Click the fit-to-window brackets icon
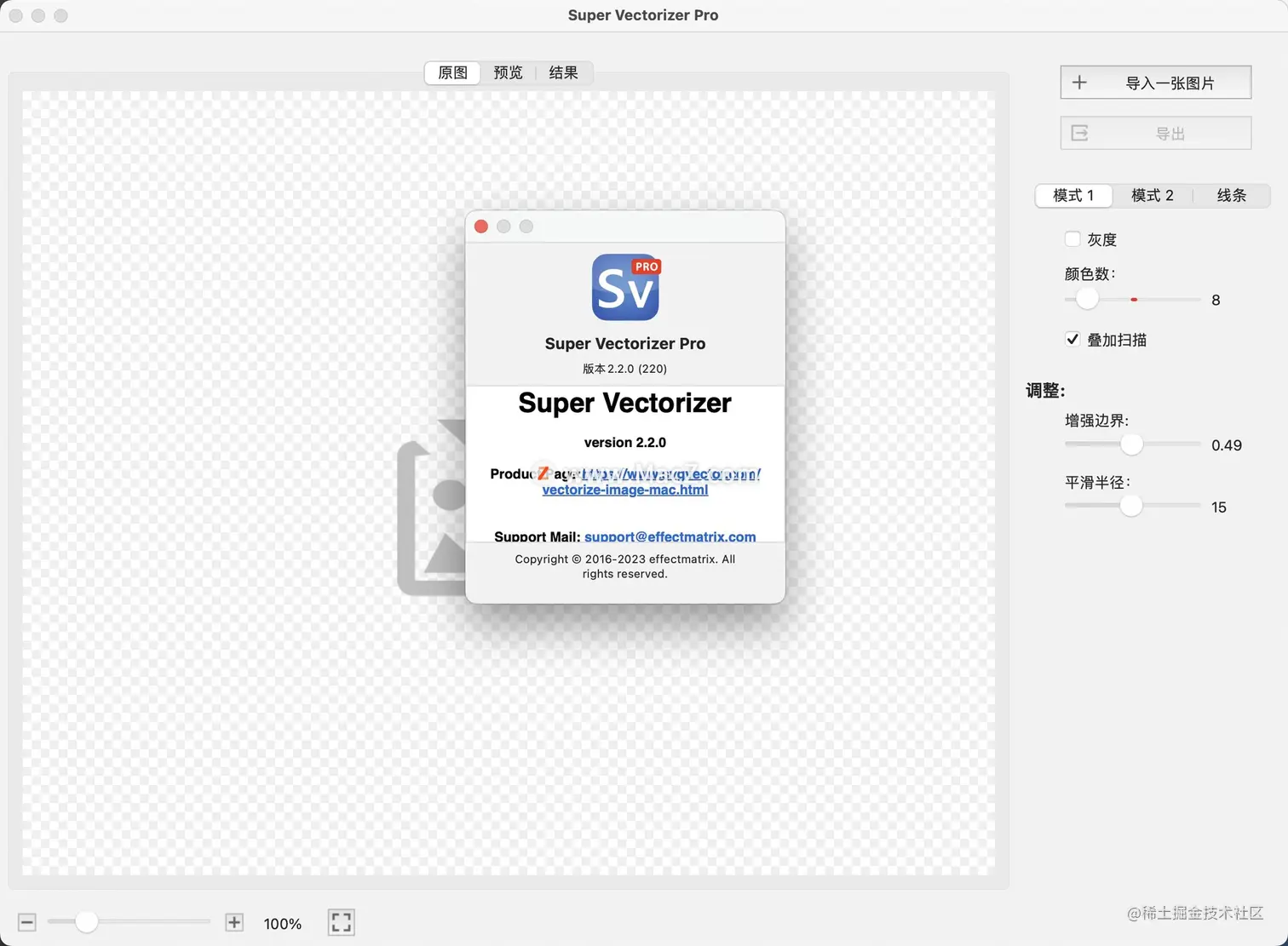This screenshot has width=1288, height=946. (342, 922)
